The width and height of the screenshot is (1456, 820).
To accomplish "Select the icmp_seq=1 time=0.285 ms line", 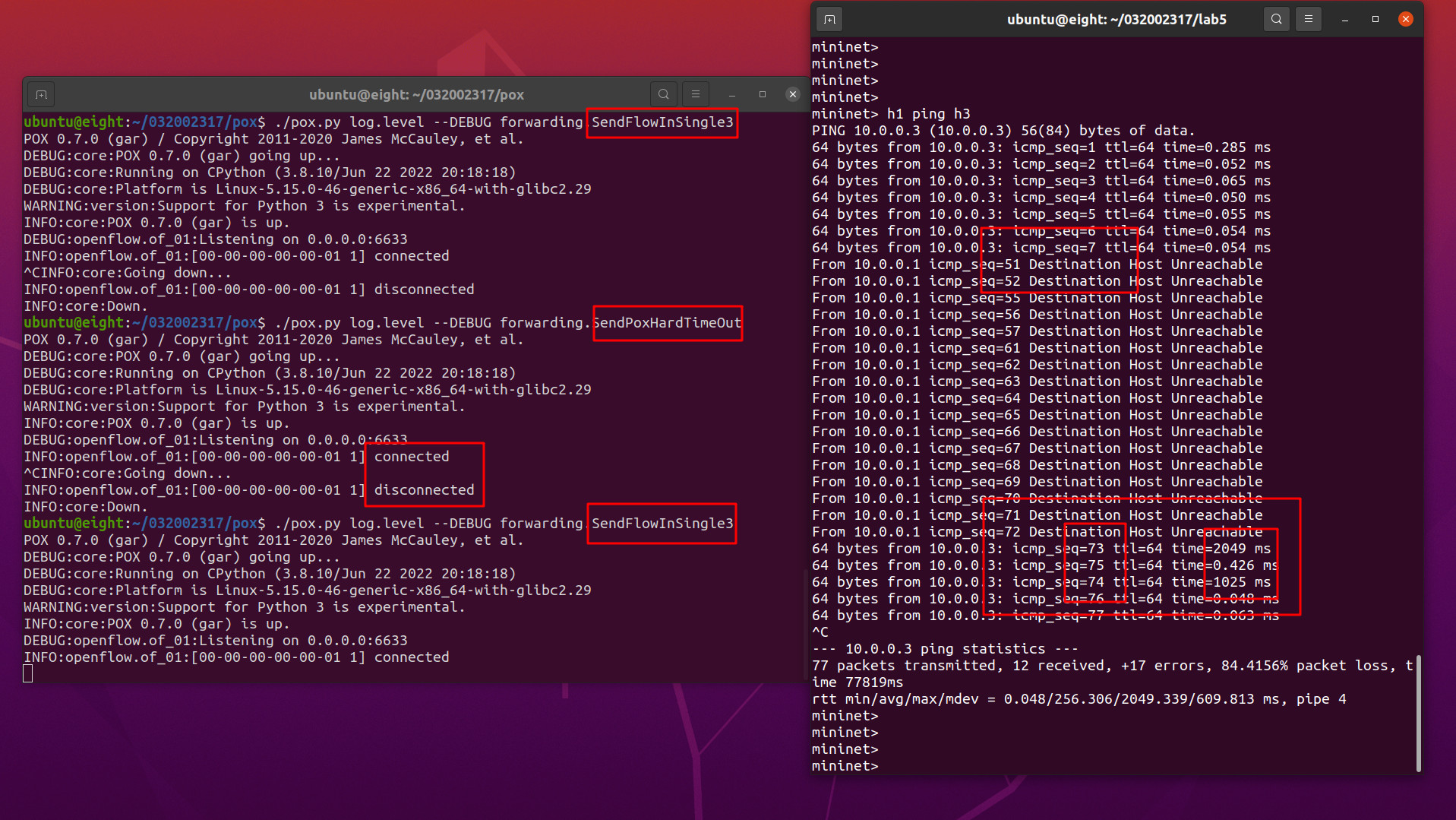I will click(x=1041, y=147).
